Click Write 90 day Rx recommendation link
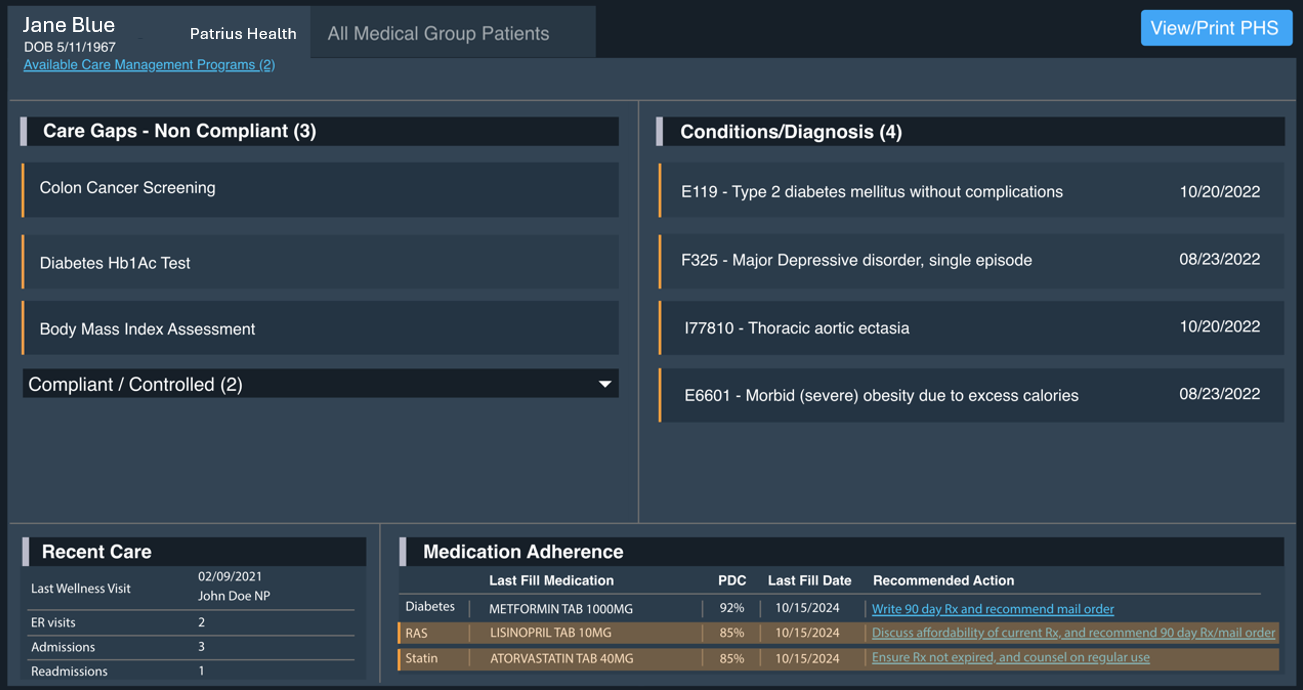The width and height of the screenshot is (1303, 690). pos(992,609)
